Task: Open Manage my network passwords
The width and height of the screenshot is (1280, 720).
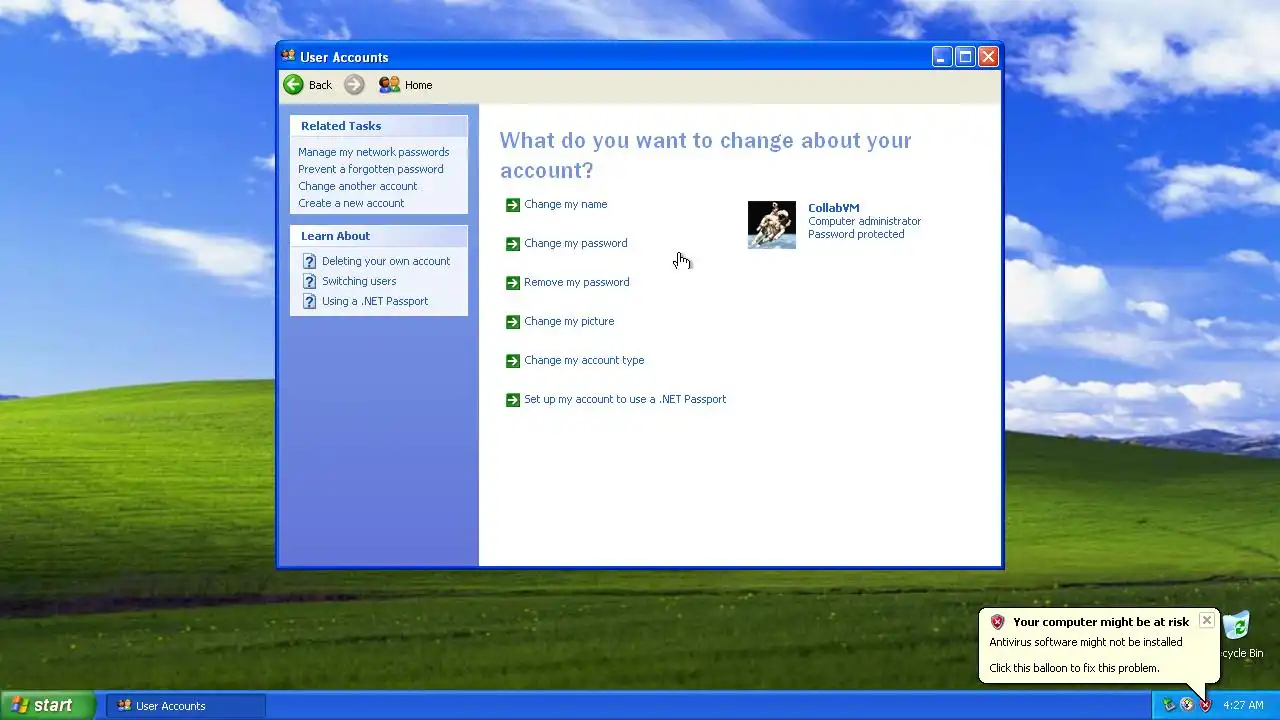Action: pyautogui.click(x=374, y=152)
